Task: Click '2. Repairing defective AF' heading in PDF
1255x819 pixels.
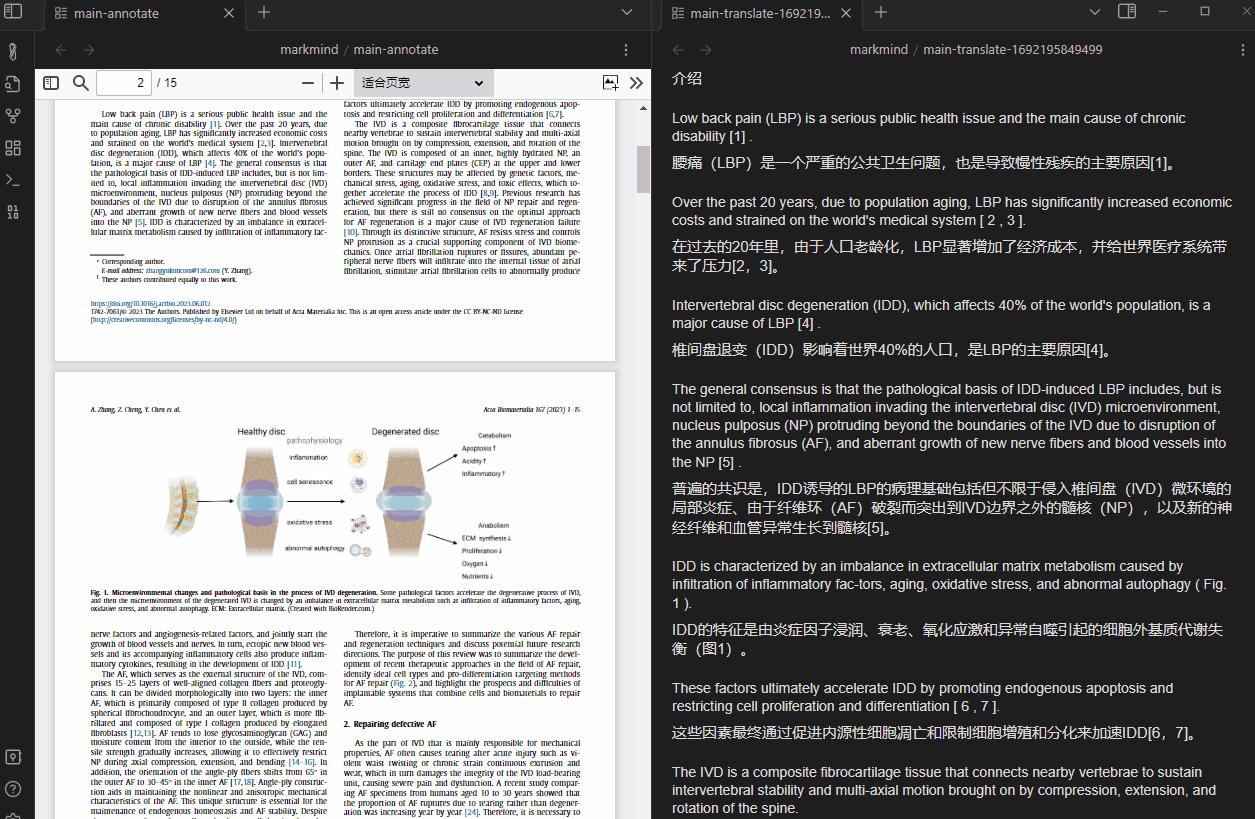Action: click(390, 724)
